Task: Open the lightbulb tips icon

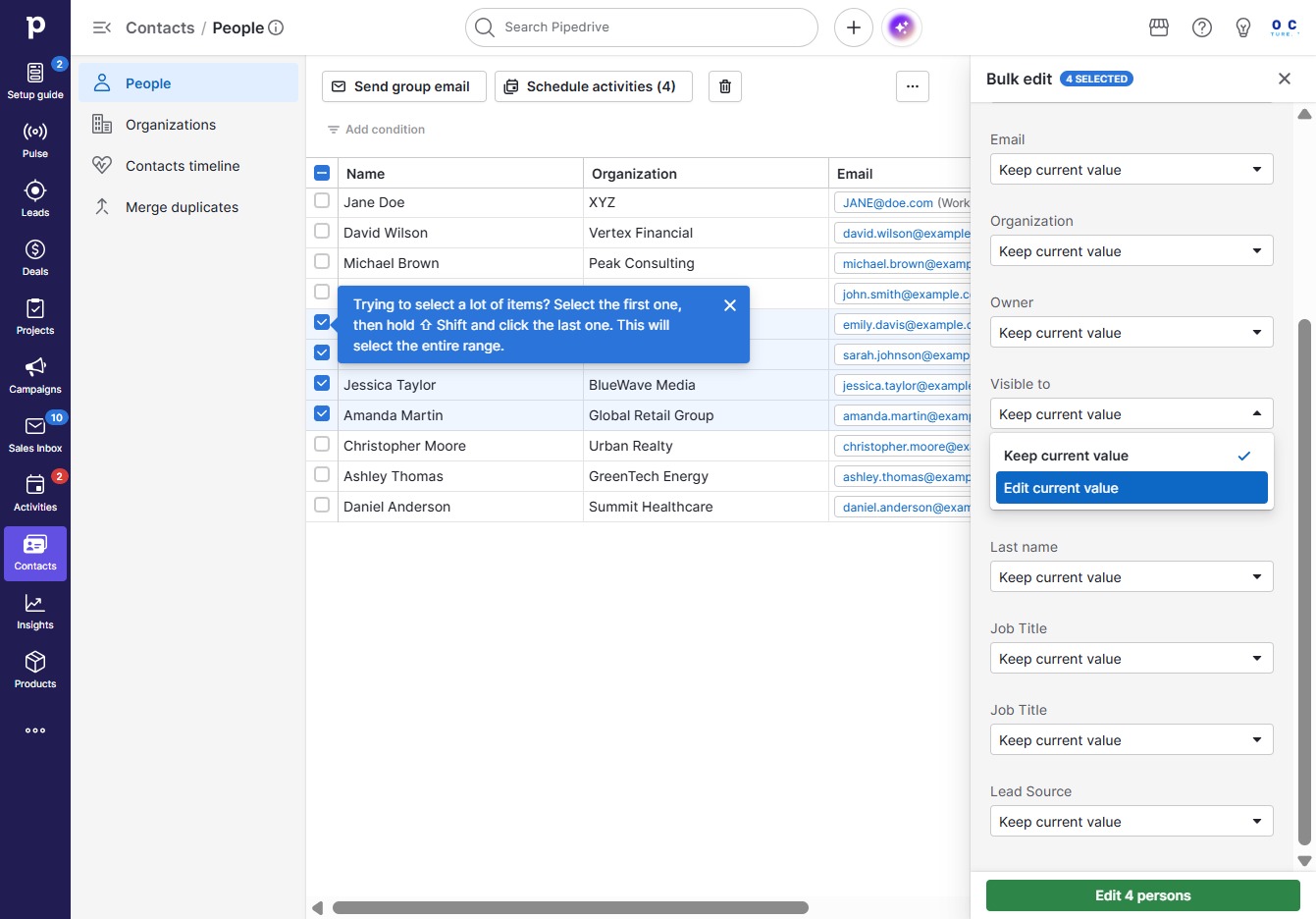Action: [1243, 27]
